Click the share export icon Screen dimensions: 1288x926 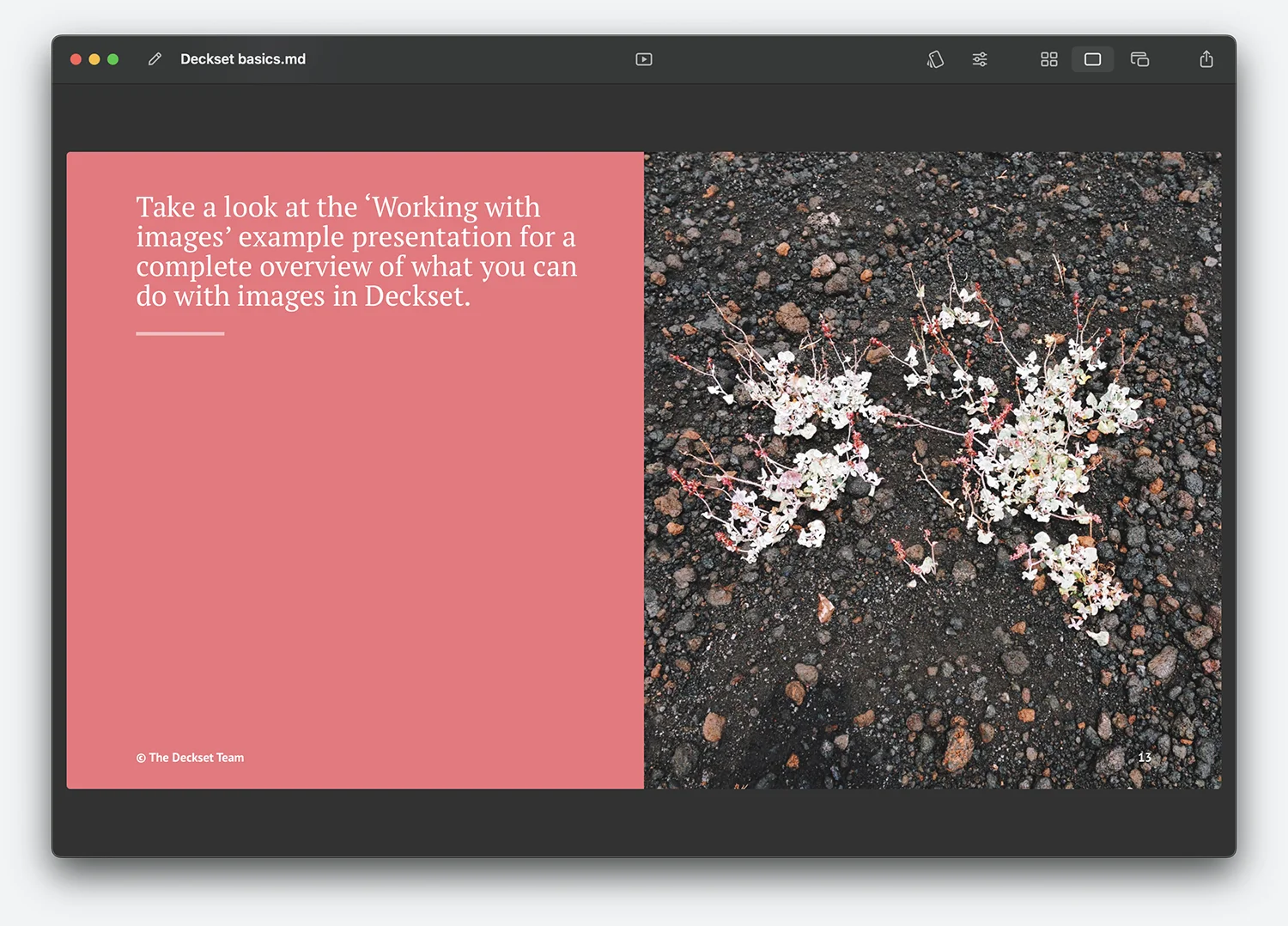[1206, 59]
